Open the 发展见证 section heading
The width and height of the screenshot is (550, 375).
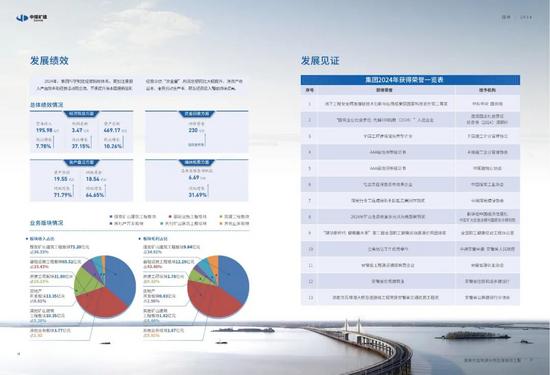click(320, 60)
